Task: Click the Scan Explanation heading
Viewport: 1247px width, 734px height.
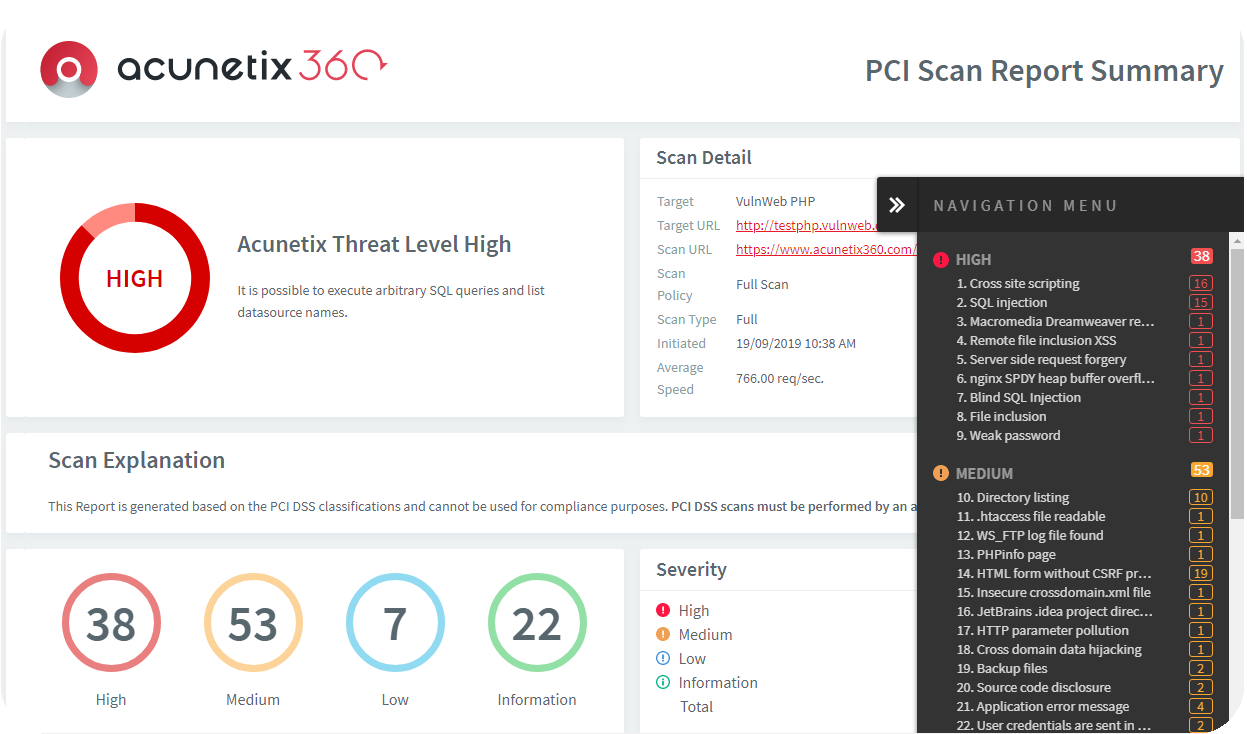Action: pos(137,460)
